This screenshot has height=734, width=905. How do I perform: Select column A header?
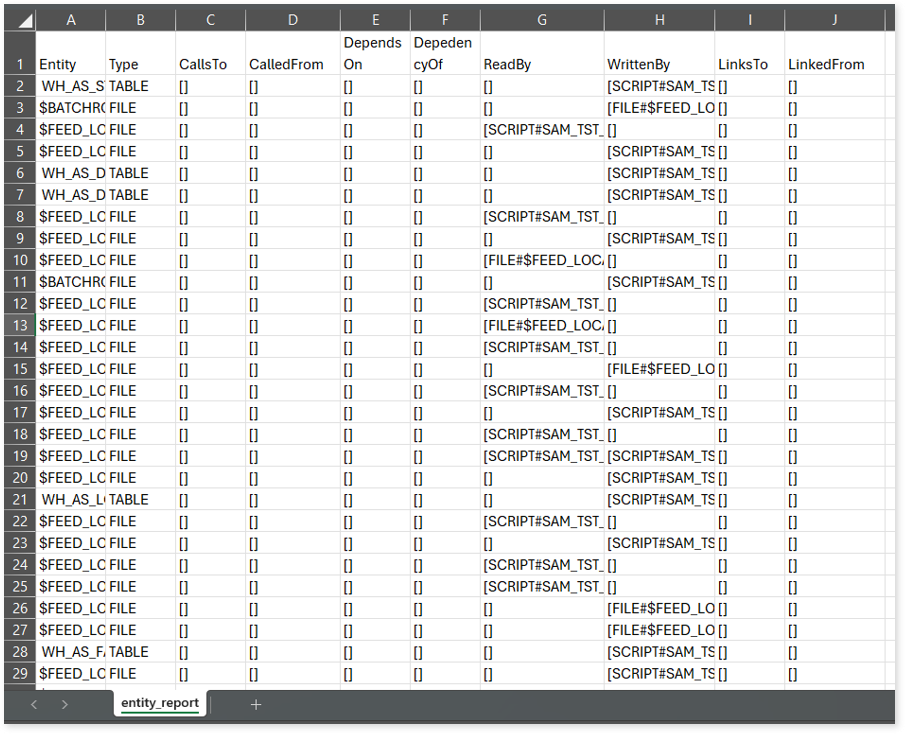(x=70, y=19)
